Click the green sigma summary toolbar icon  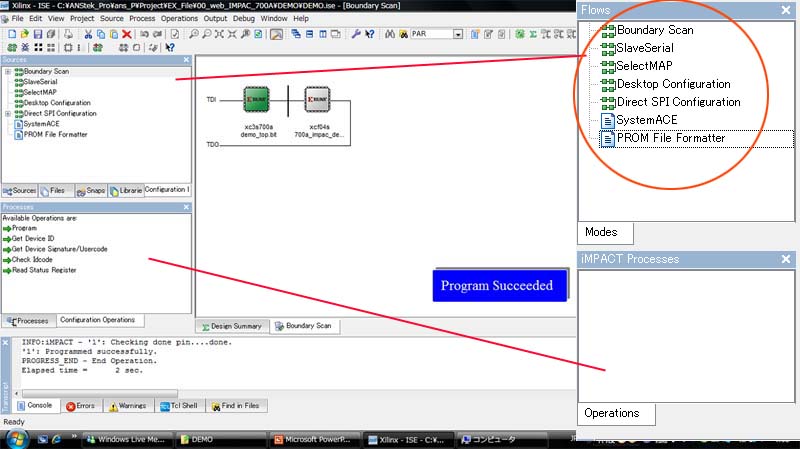click(533, 34)
